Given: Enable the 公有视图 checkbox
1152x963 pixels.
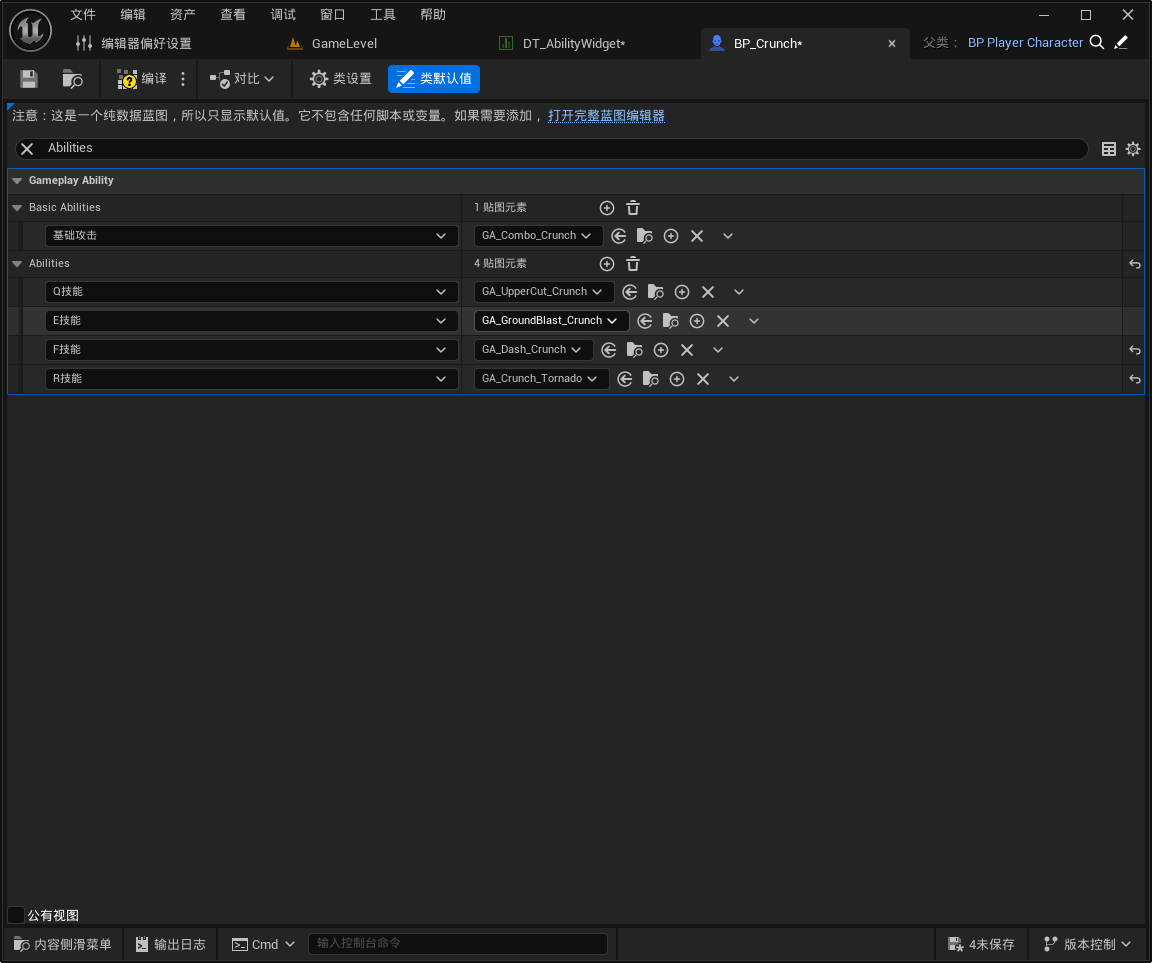Looking at the screenshot, I should (15, 915).
